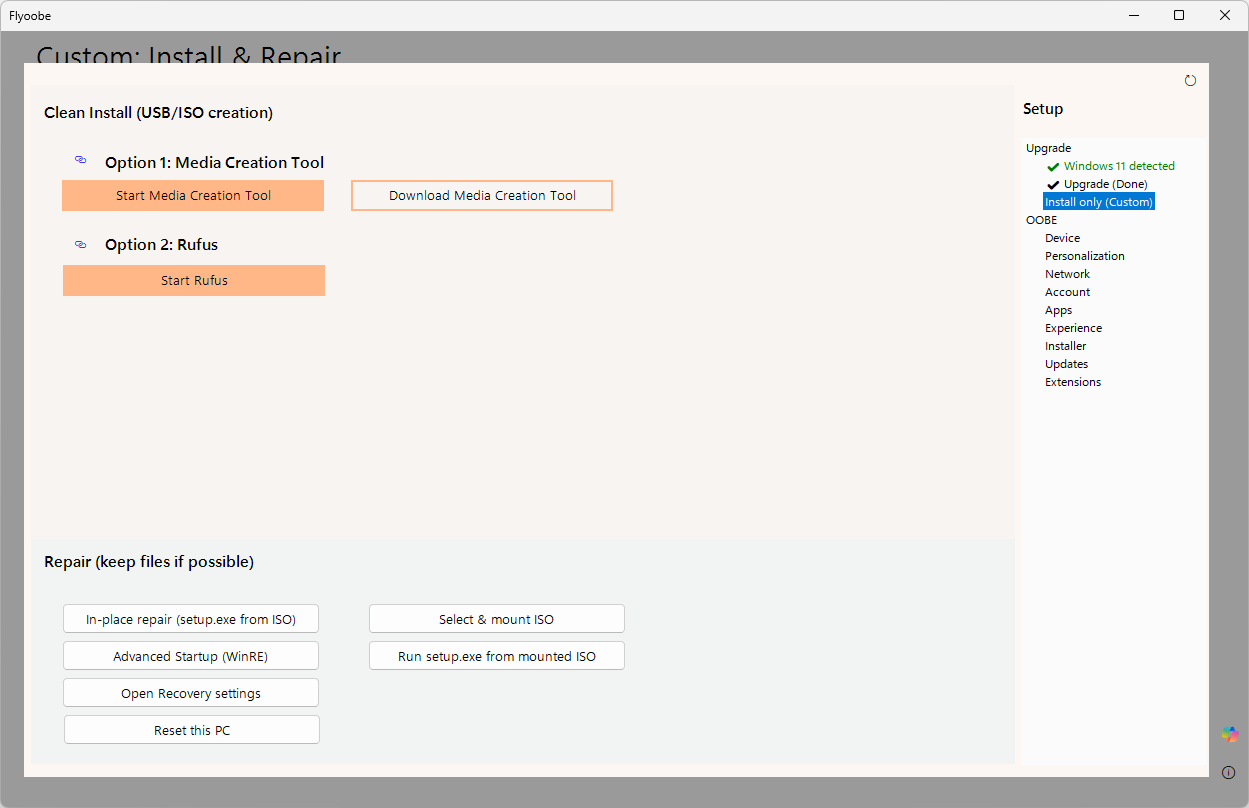Viewport: 1249px width, 808px height.
Task: Run In-place repair (setup.exe from ISO)
Action: click(191, 620)
